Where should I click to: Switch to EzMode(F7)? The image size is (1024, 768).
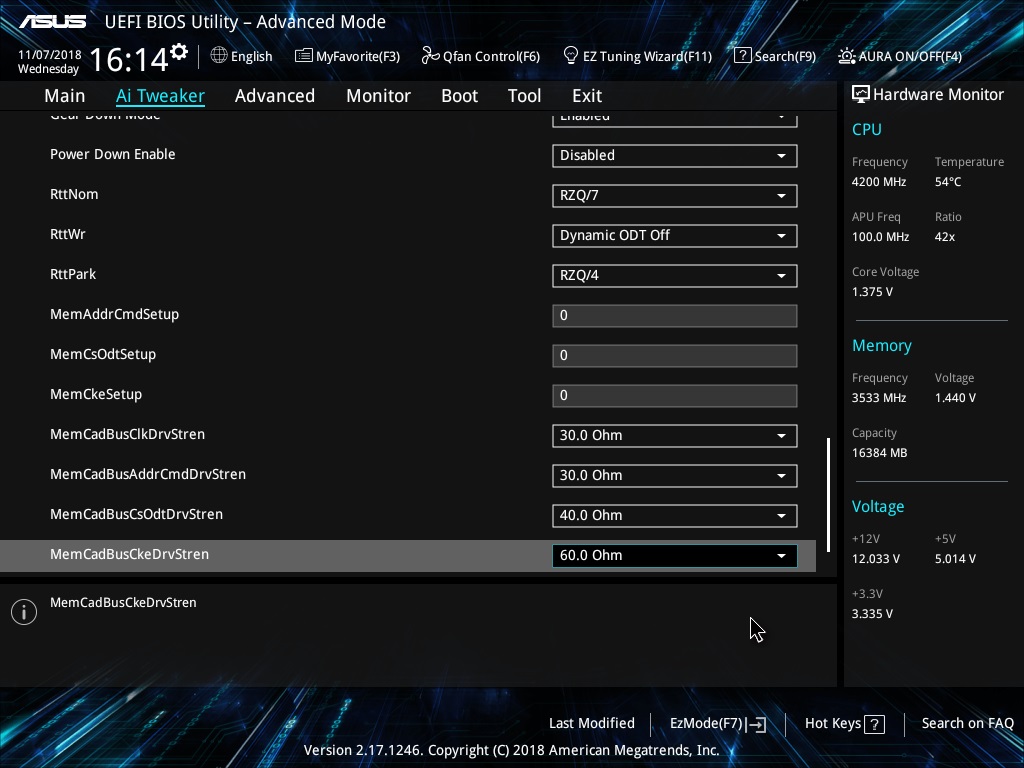click(718, 724)
